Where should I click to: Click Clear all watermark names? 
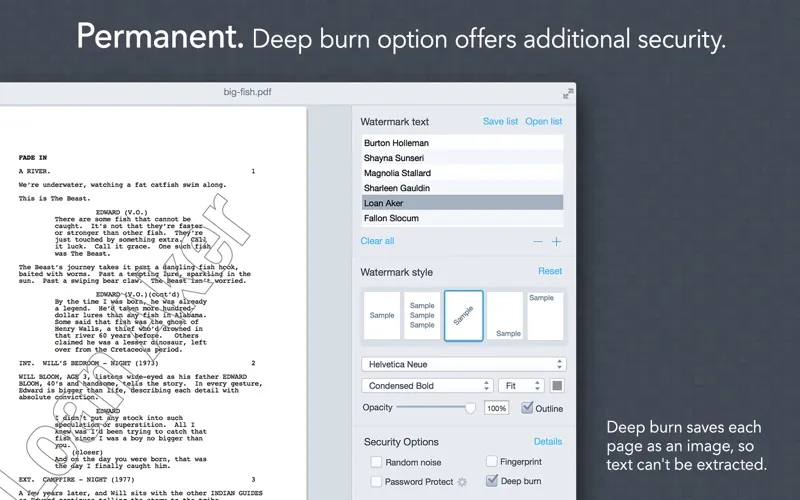coord(377,241)
